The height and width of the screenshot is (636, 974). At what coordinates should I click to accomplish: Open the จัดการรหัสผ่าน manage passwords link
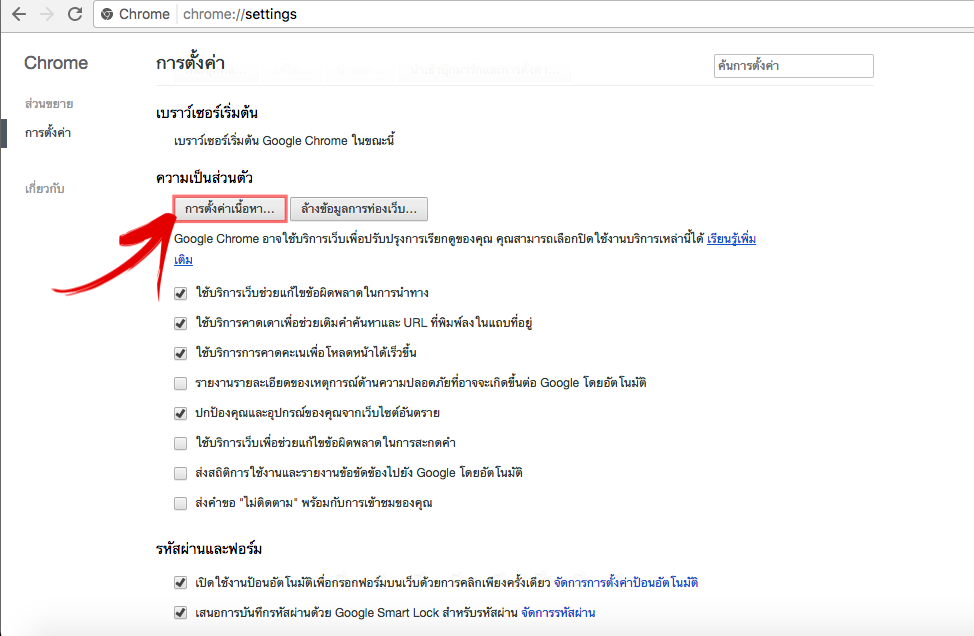pyautogui.click(x=558, y=613)
